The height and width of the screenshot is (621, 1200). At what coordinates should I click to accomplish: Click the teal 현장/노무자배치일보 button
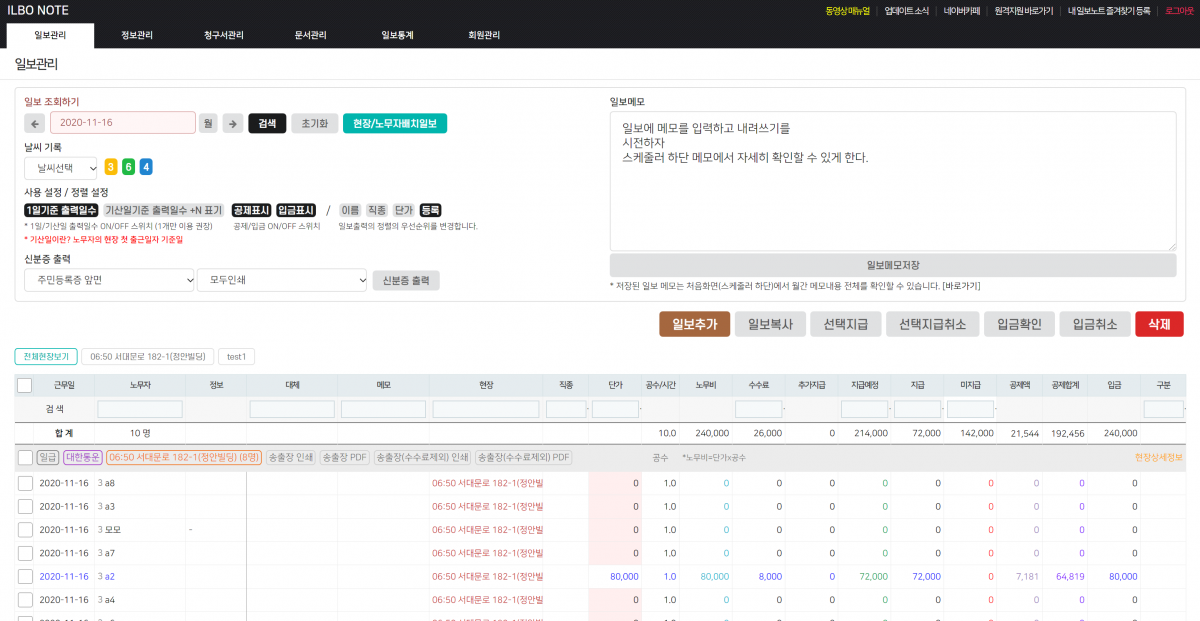coord(394,123)
